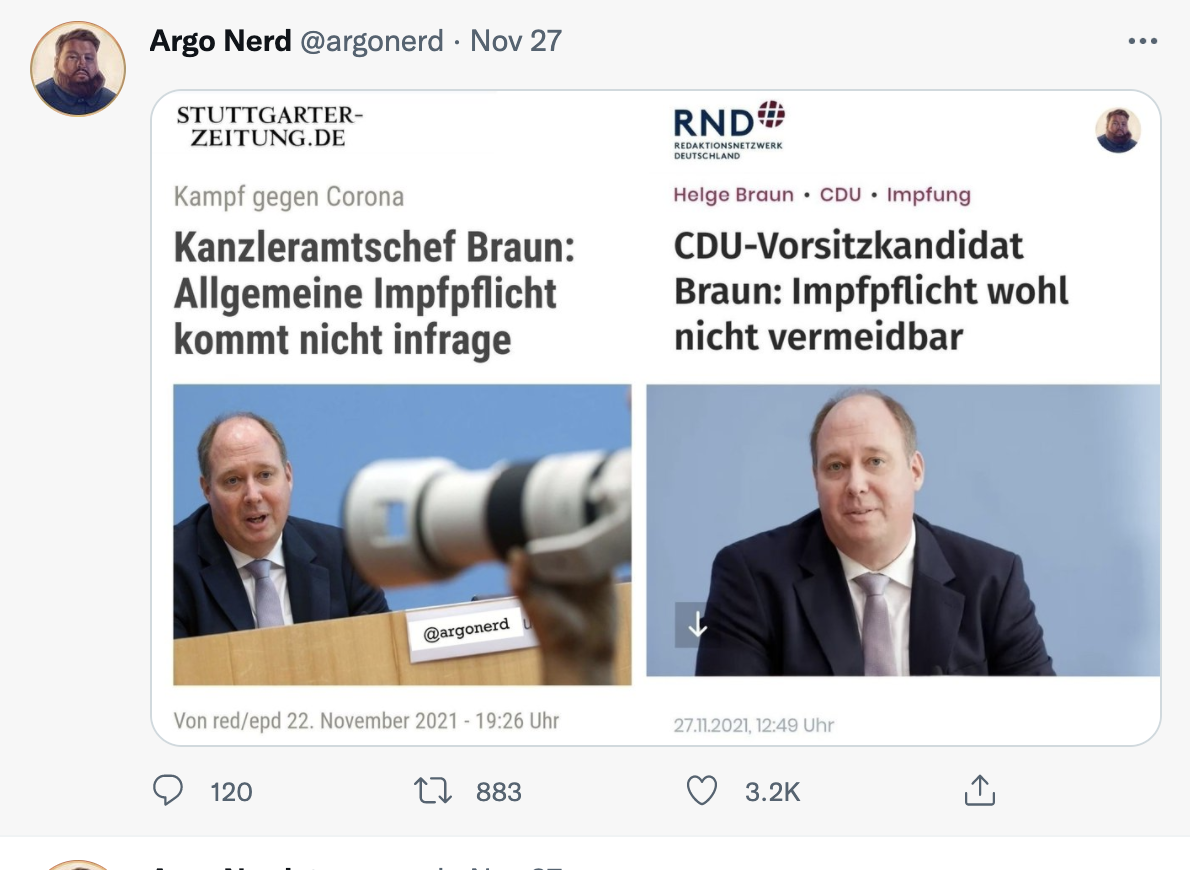Click the "Kampf gegen Corona" category label
The height and width of the screenshot is (870, 1190).
pos(289,196)
